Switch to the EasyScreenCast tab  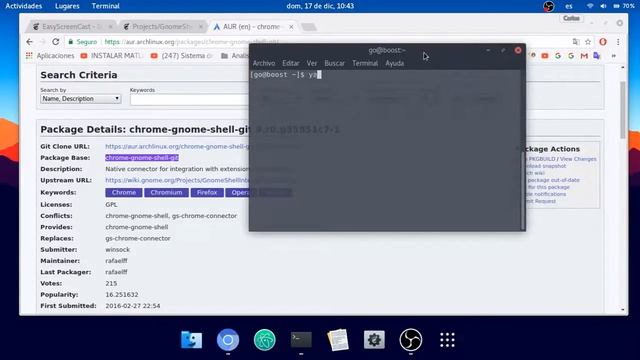(x=71, y=27)
